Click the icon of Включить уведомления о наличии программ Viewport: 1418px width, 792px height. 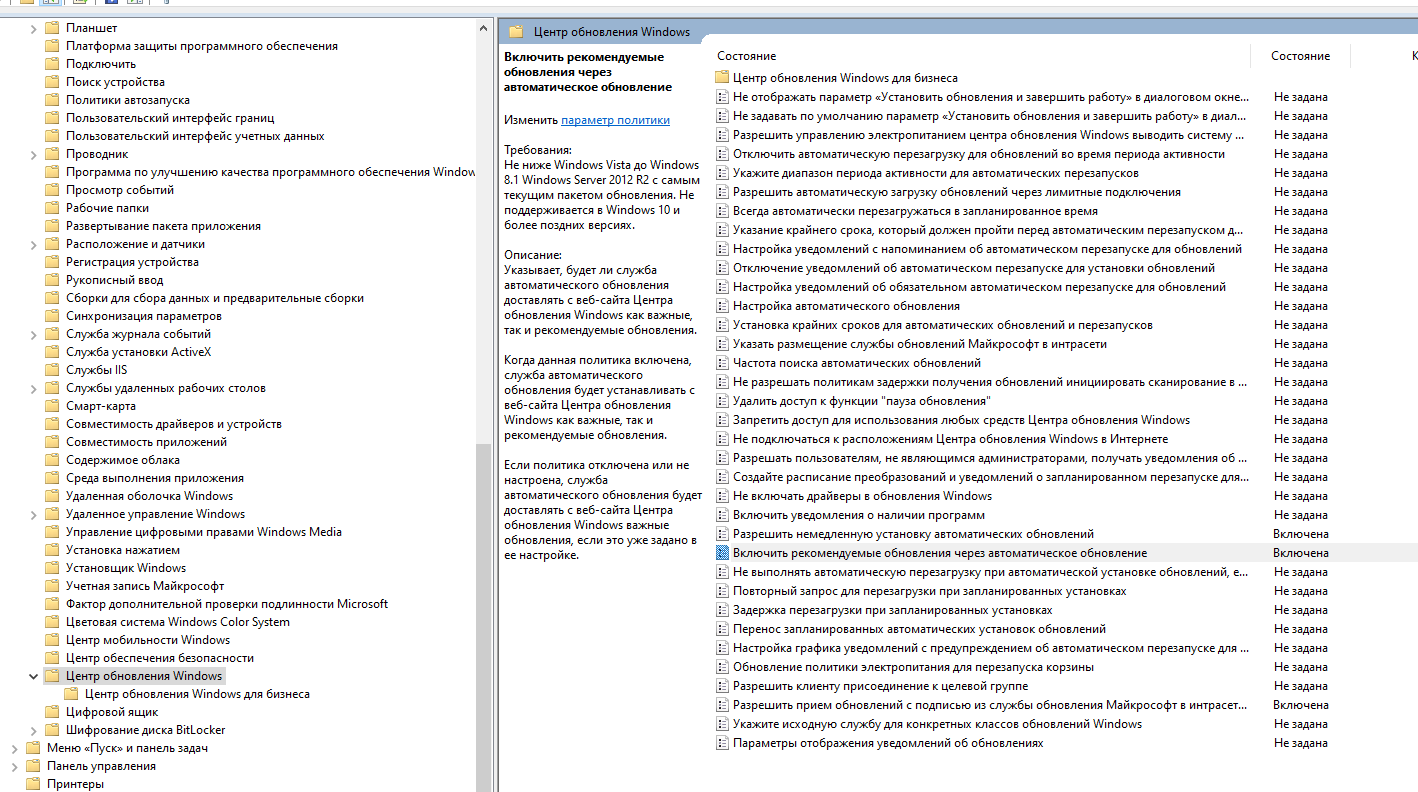click(722, 515)
